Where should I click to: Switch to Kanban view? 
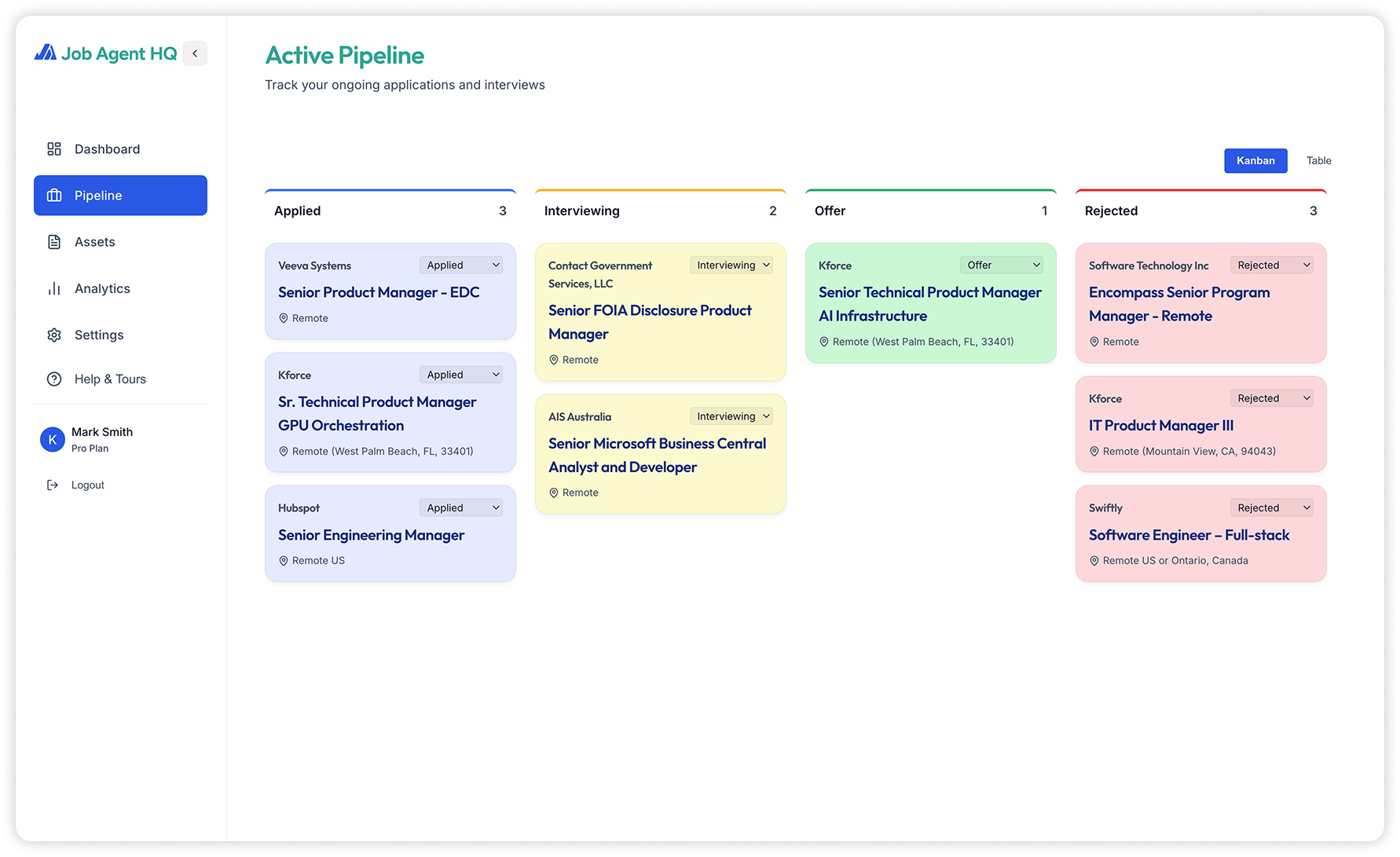tap(1255, 161)
